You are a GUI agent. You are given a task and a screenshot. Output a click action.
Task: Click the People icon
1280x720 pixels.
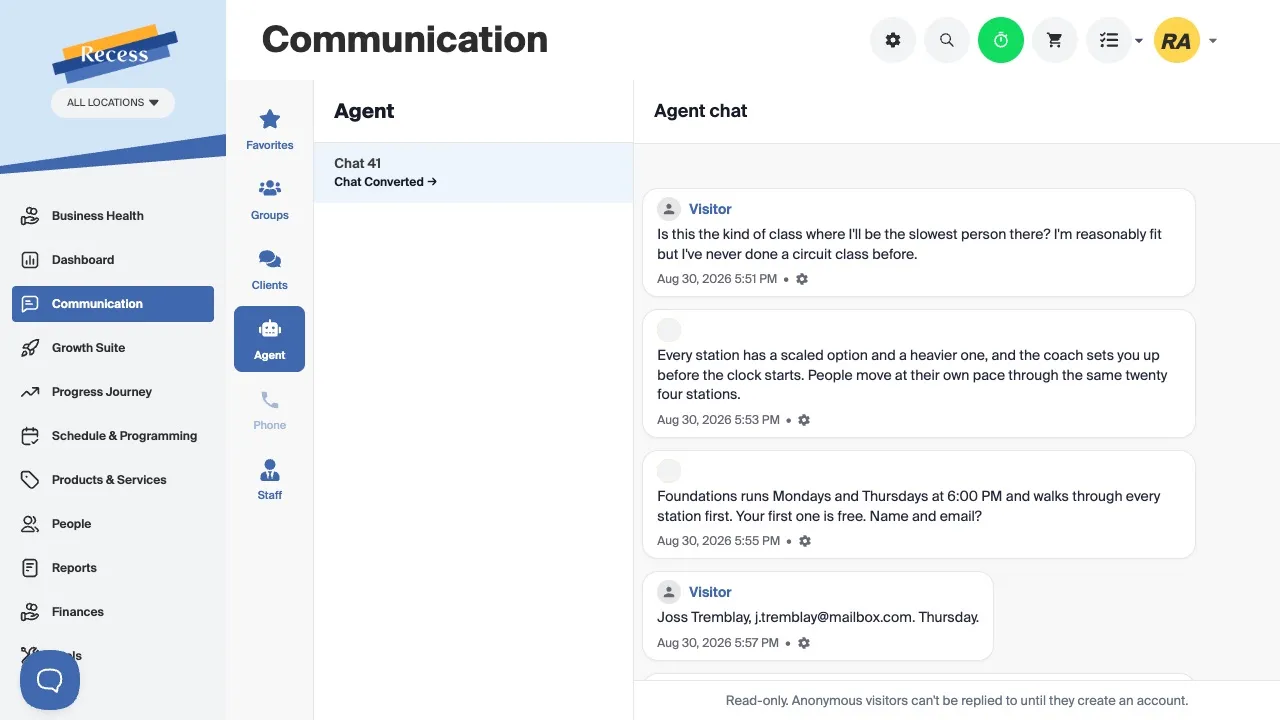pyautogui.click(x=30, y=524)
